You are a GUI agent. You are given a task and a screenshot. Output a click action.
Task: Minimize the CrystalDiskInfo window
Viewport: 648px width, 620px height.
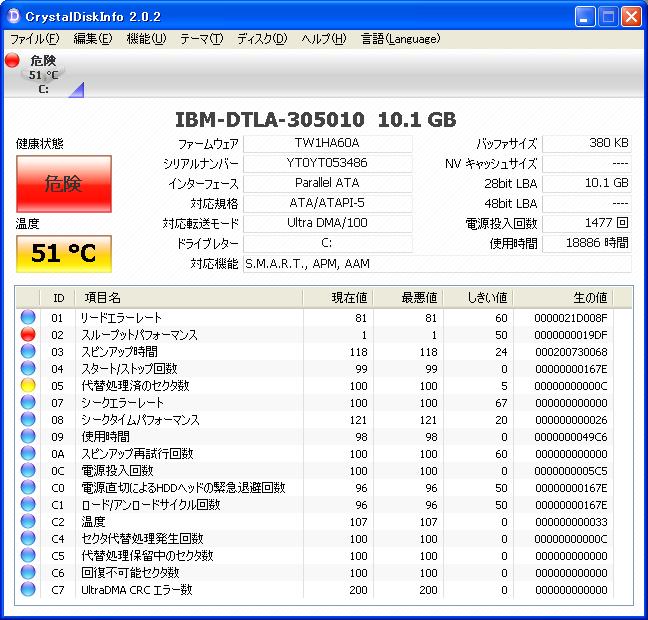pos(585,17)
